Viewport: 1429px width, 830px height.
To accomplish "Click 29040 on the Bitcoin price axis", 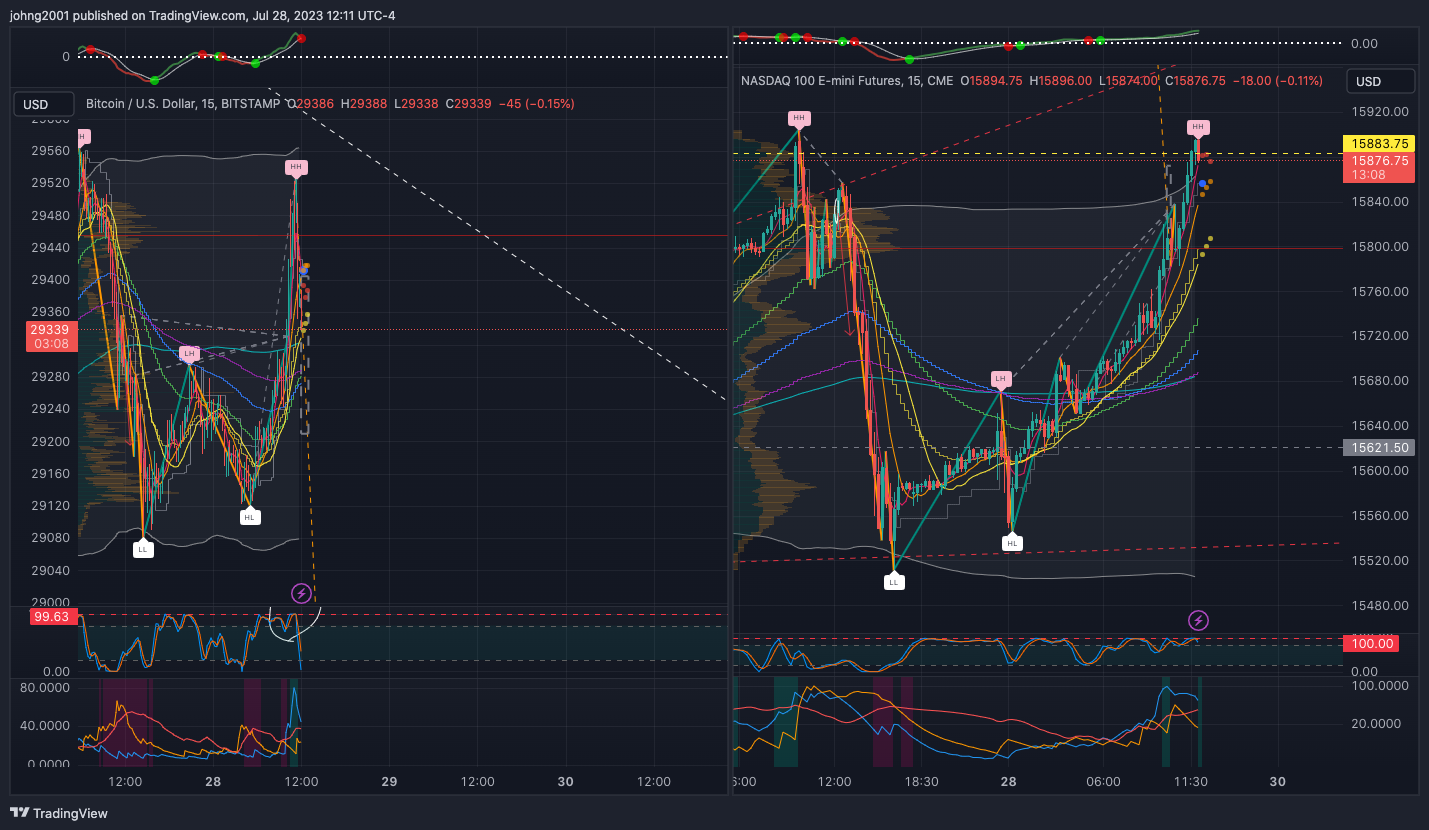I will pos(50,570).
